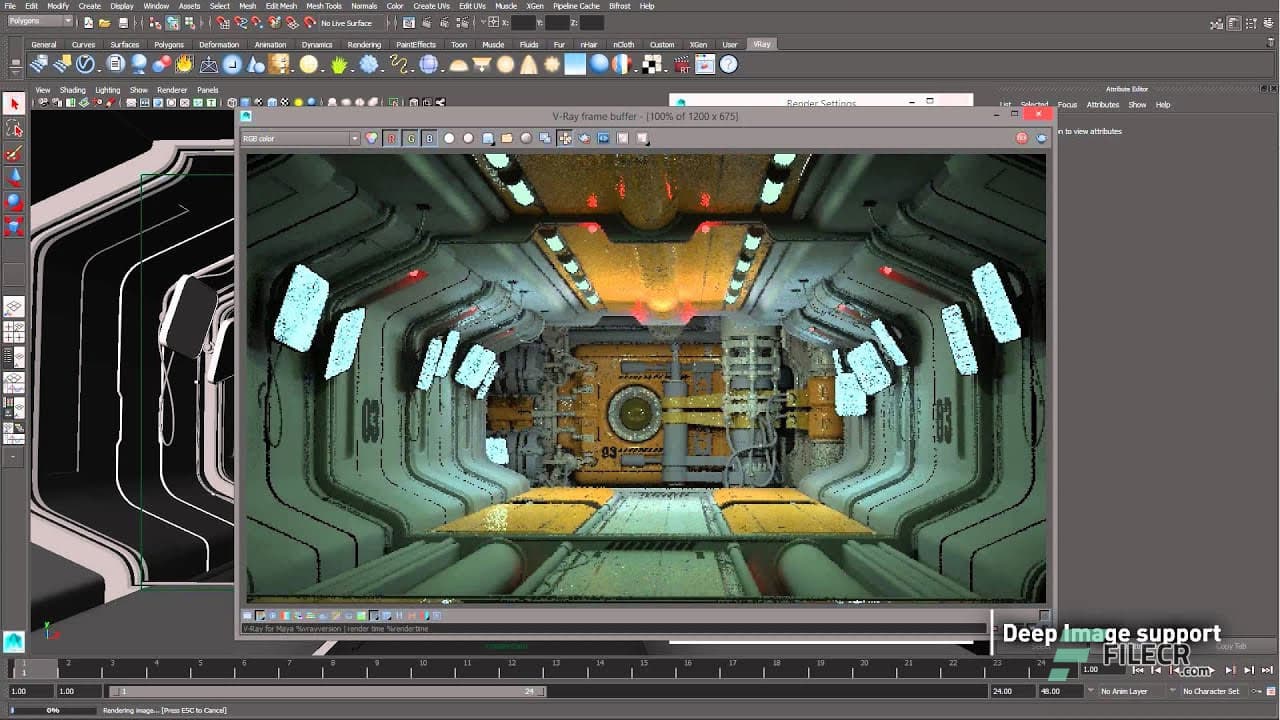Screen dimensions: 1280x720
Task: Open the No Anim Layer dropdown near the timeline
Action: pos(1127,691)
